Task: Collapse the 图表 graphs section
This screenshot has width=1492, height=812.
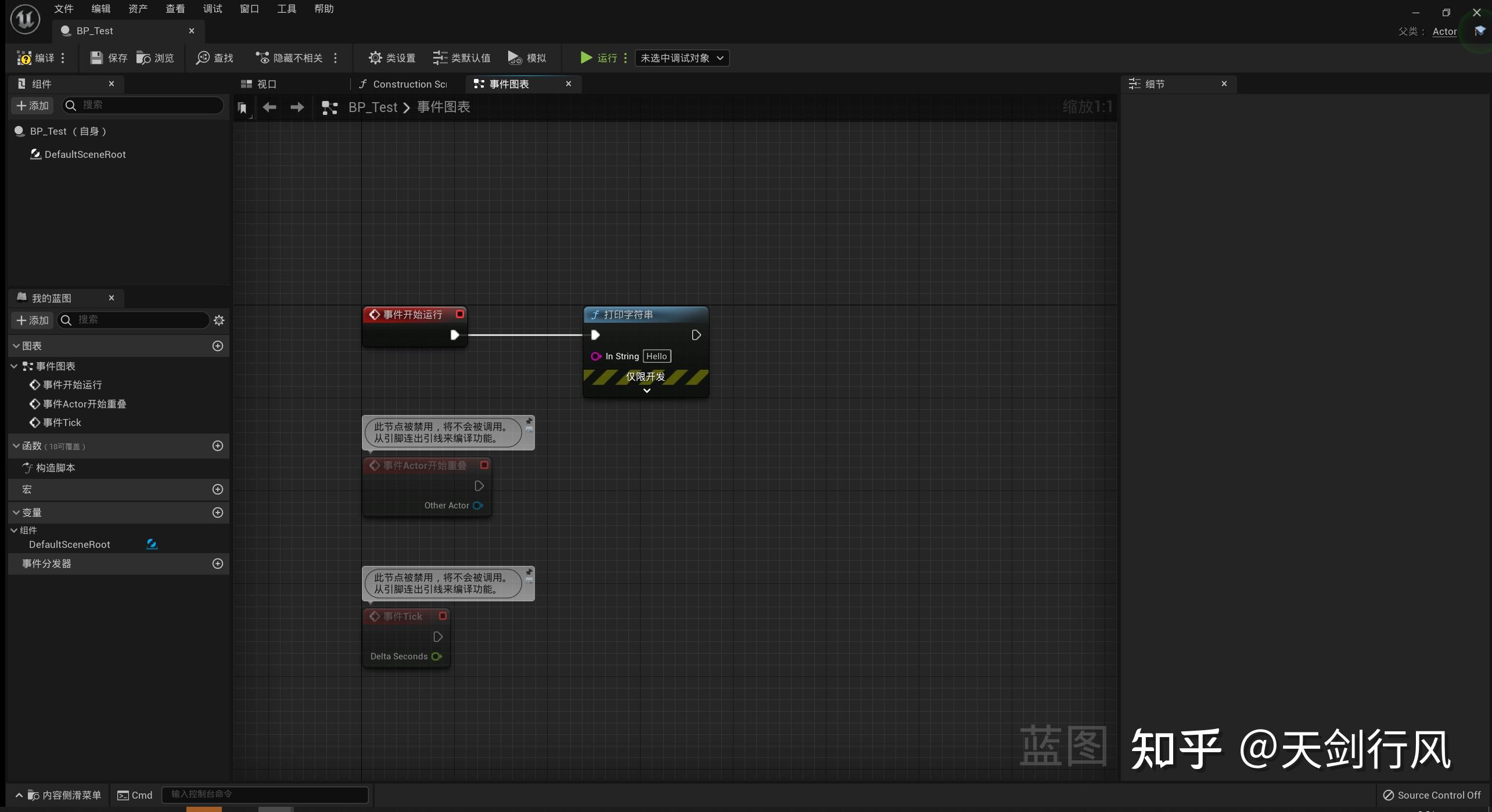Action: [x=16, y=346]
